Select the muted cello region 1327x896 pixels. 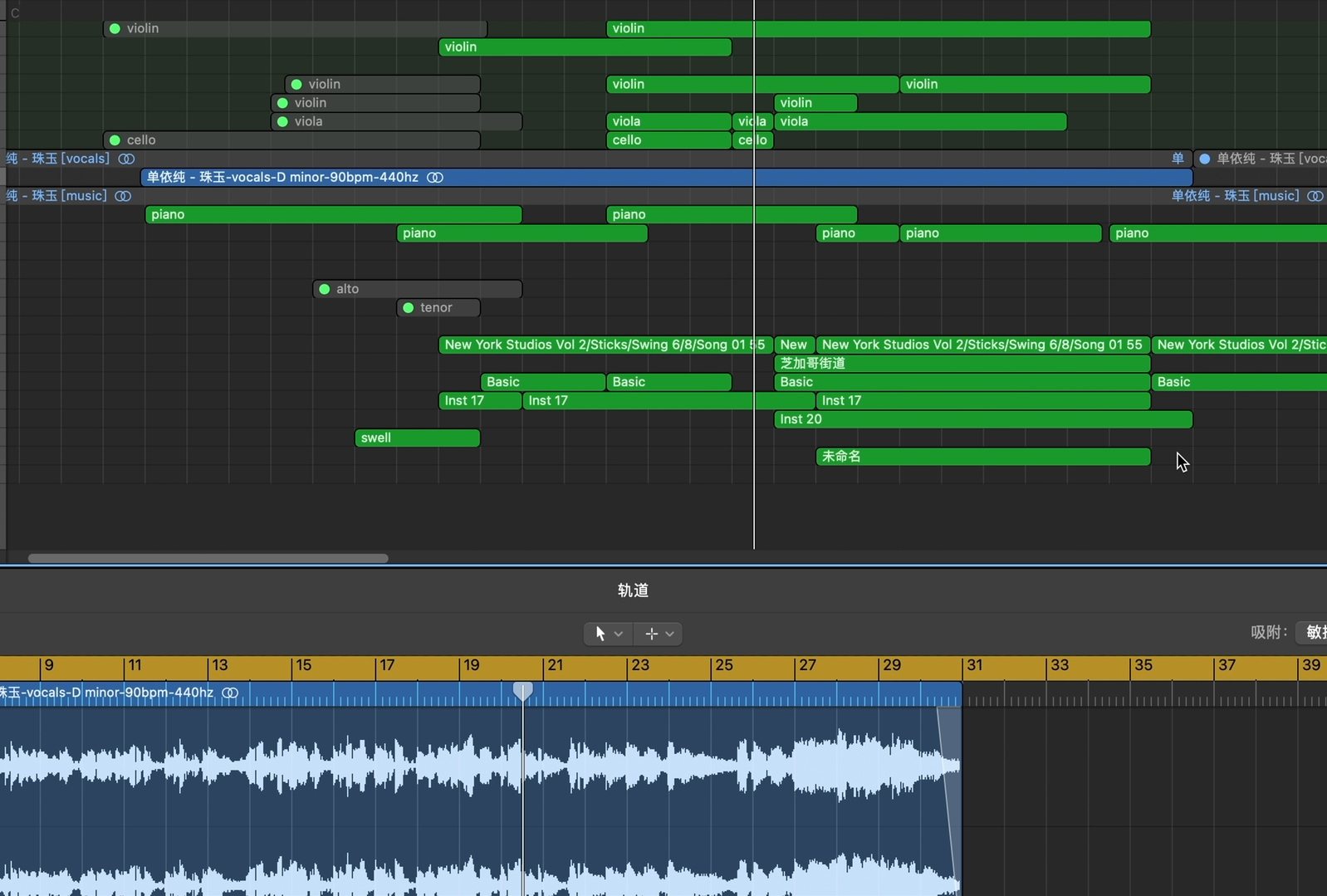pos(291,140)
